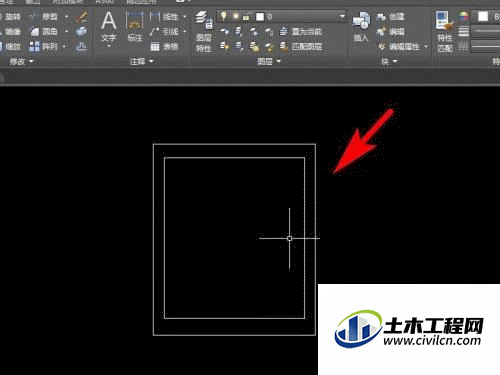Click the 阵列 array tool

tap(43, 46)
